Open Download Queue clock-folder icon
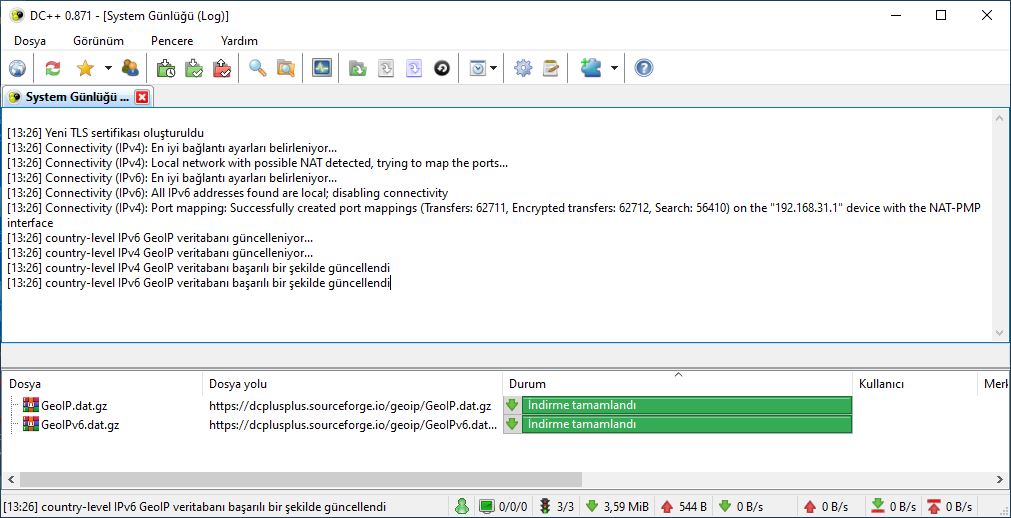Viewport: 1011px width, 518px height. 166,68
